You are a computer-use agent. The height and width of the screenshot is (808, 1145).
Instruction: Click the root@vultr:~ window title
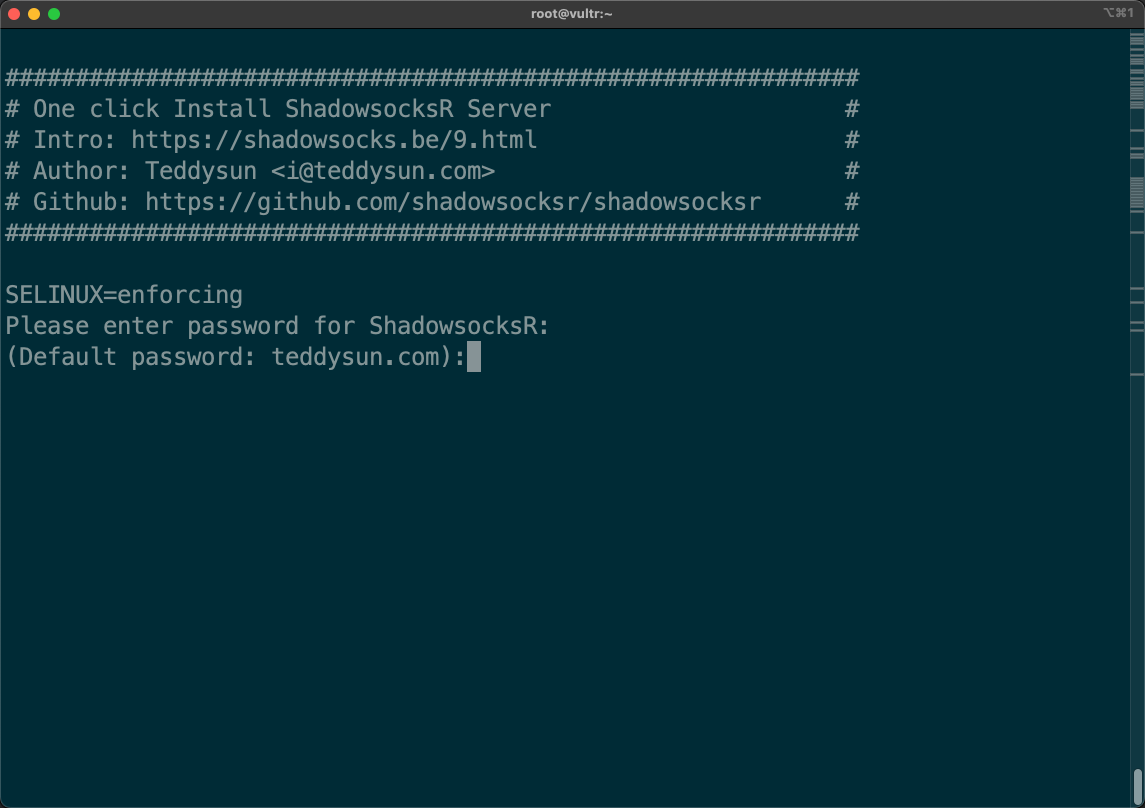572,14
